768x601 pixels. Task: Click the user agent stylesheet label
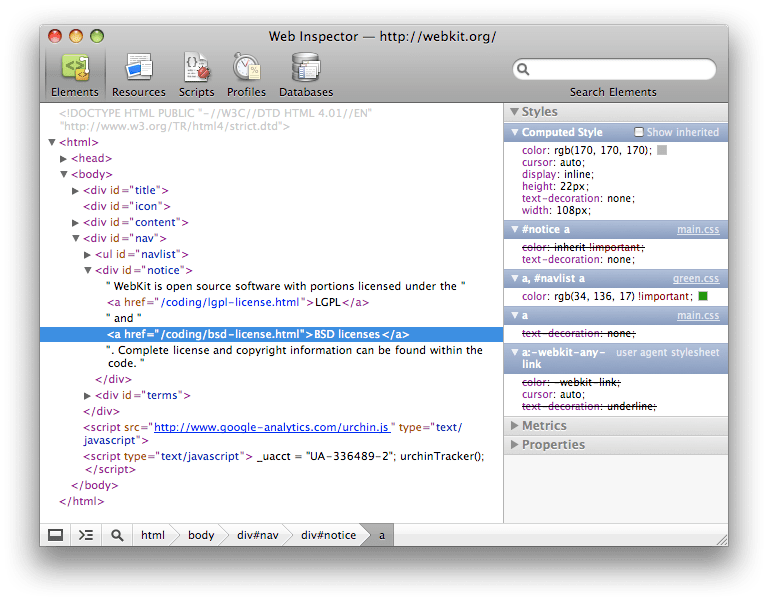(668, 352)
